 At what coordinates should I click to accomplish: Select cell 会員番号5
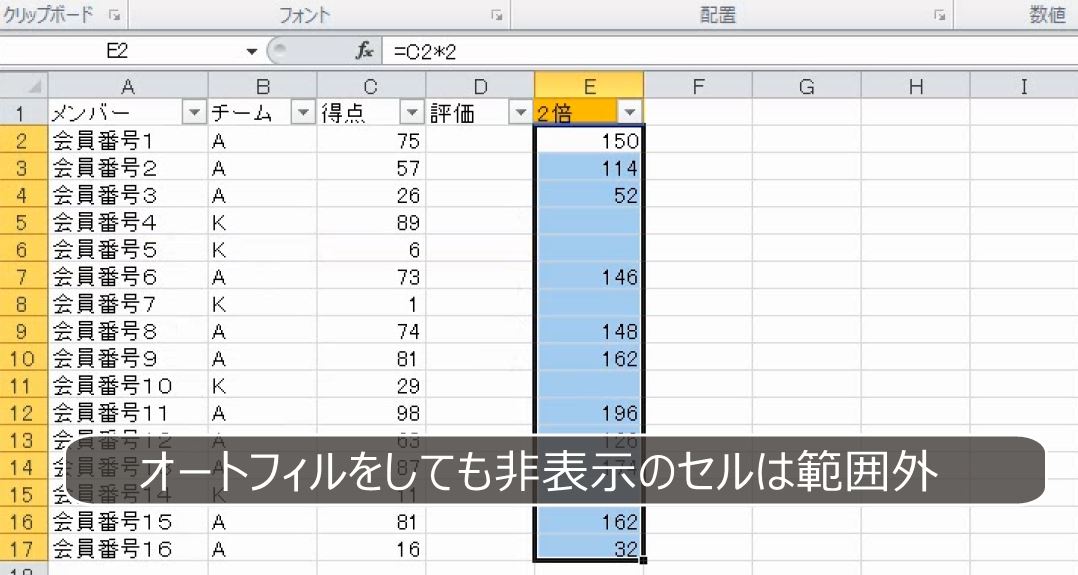coord(128,249)
